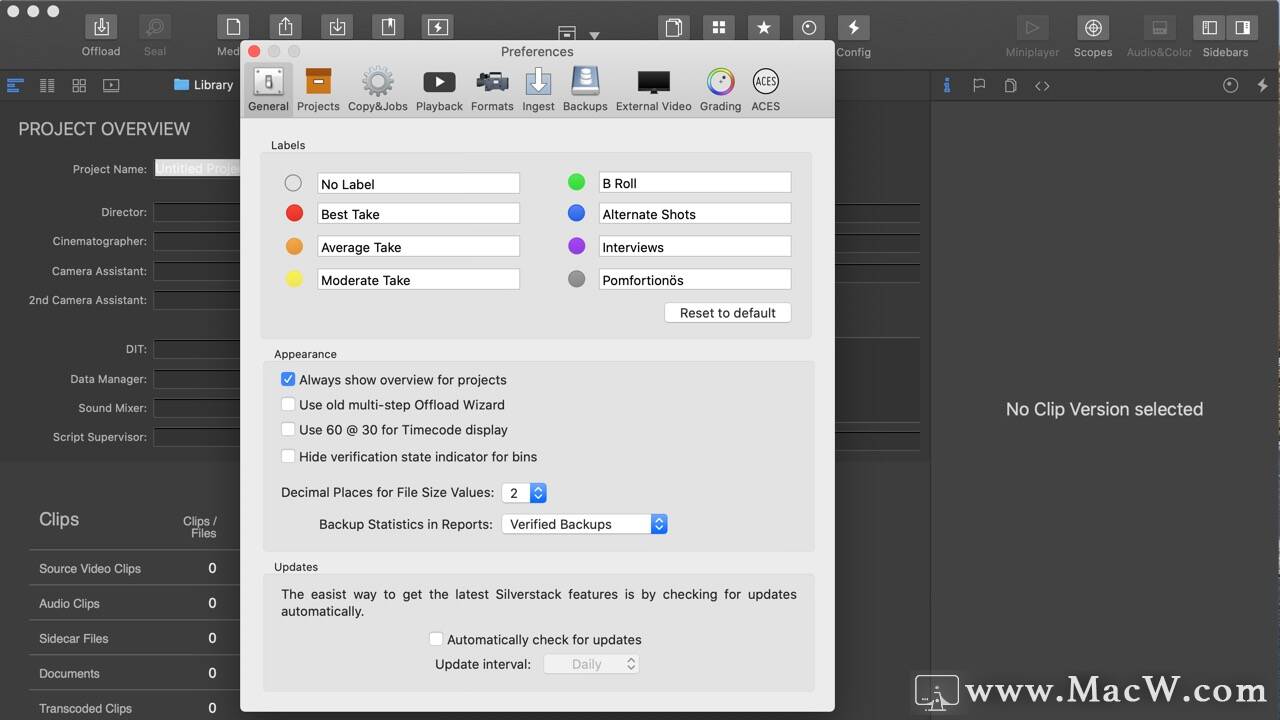Toggle the right sidebar in Sidebars control
Viewport: 1280px width, 720px height.
[1241, 28]
